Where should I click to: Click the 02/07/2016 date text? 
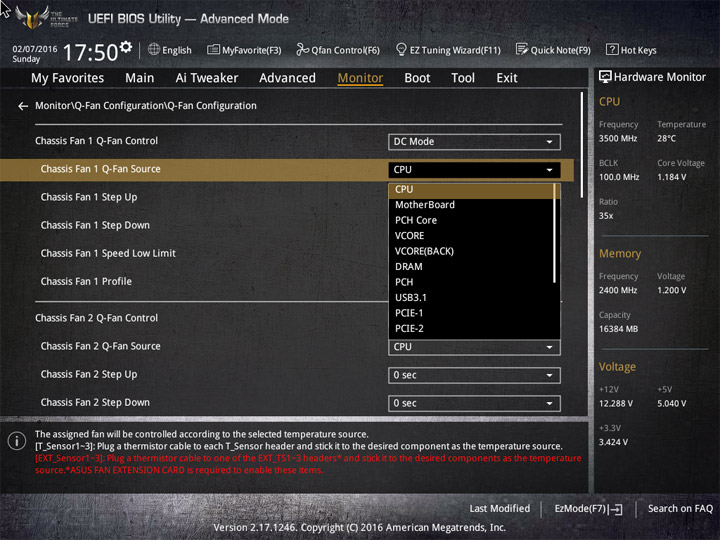(x=35, y=49)
